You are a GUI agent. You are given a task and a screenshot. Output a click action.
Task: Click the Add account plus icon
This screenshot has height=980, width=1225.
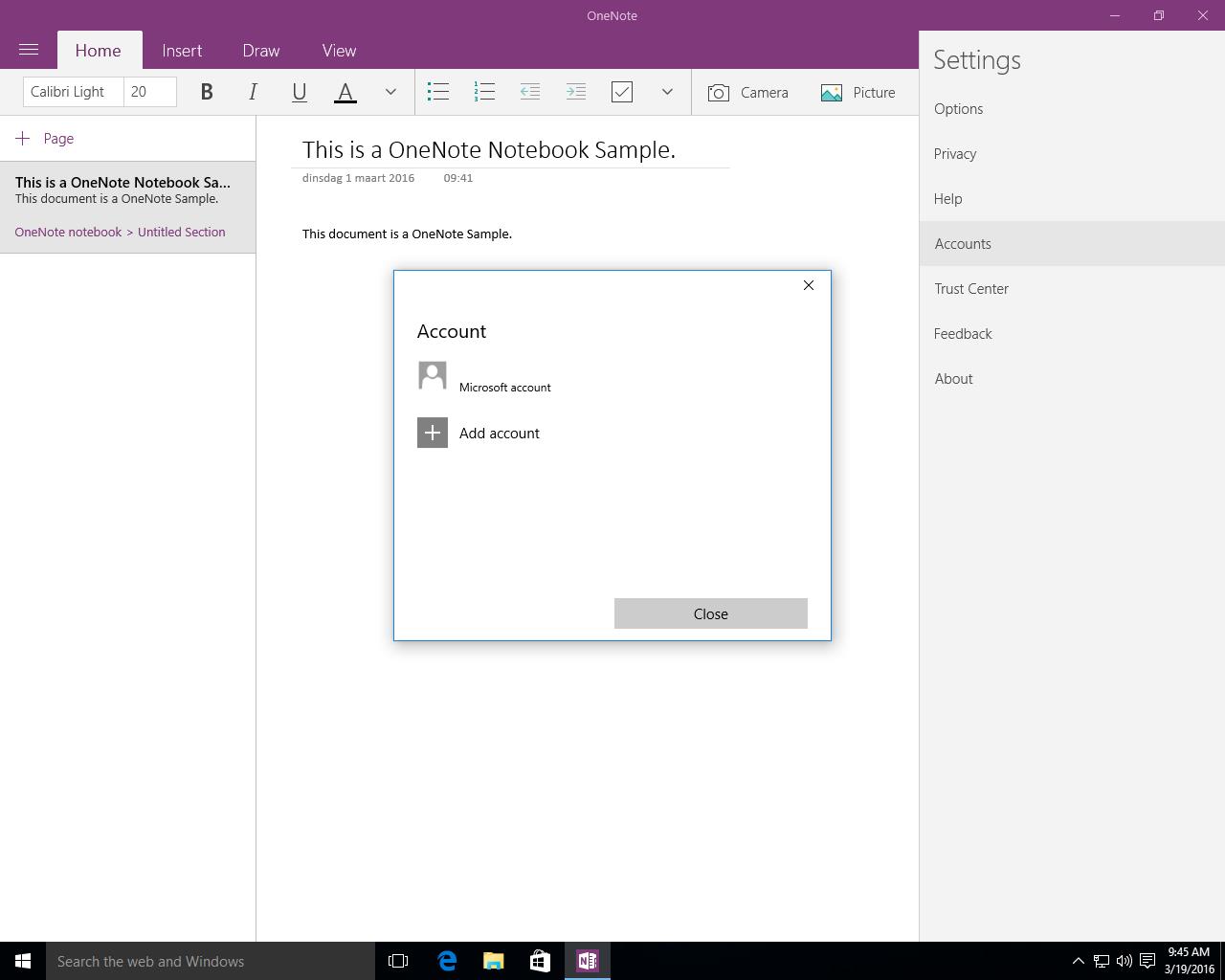pyautogui.click(x=433, y=433)
